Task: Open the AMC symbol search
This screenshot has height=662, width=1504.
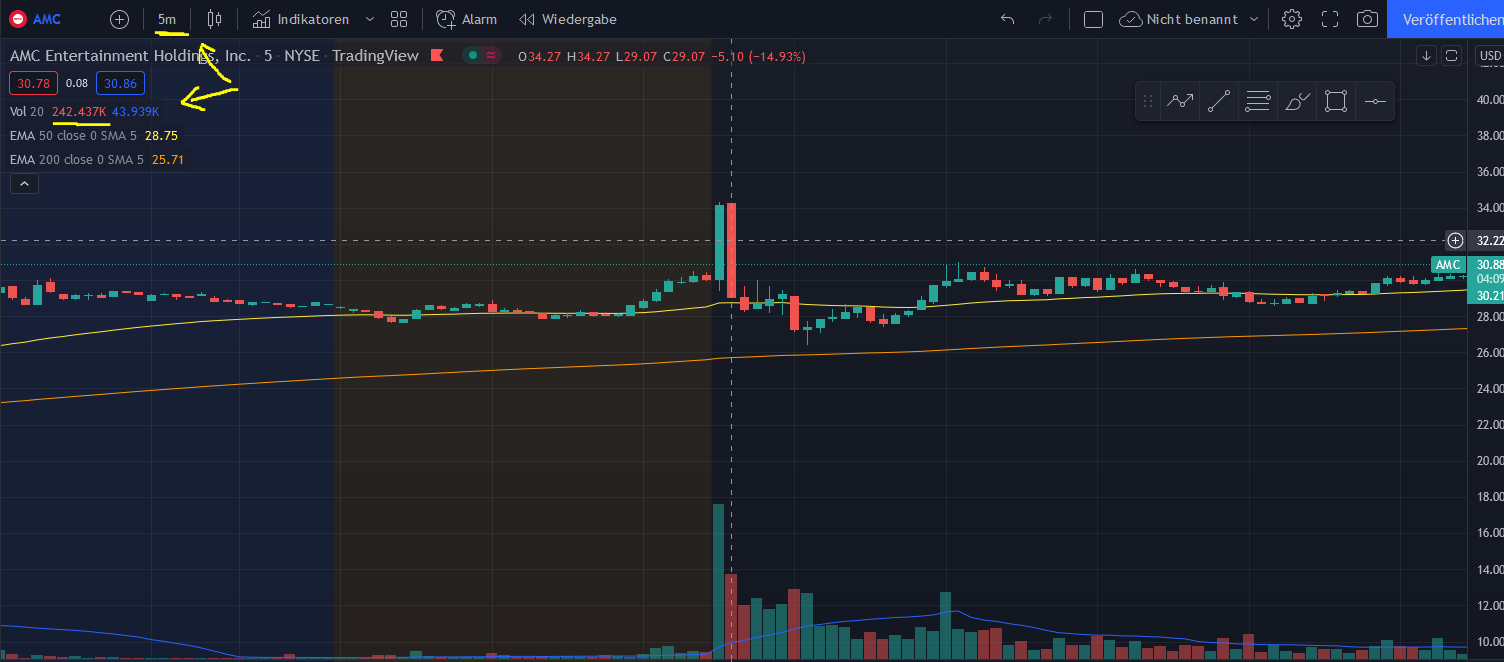Action: tap(36, 19)
